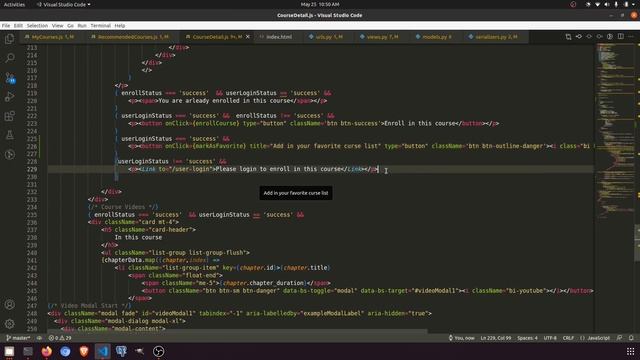This screenshot has width=640, height=360.
Task: Change indentation via Spaces: 4
Action: pos(527,338)
